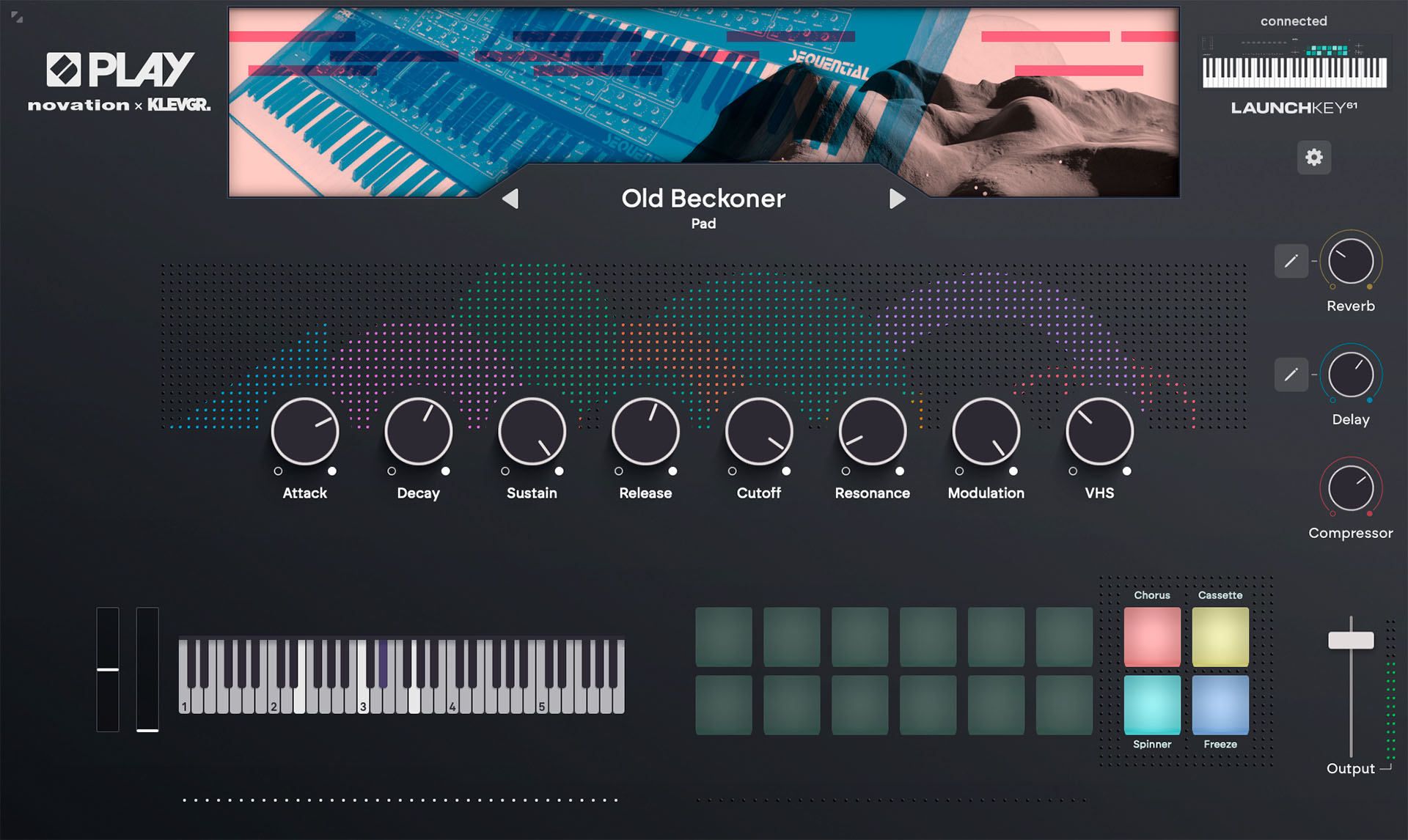
Task: Click the last bottom-row green pad
Action: click(x=1064, y=705)
